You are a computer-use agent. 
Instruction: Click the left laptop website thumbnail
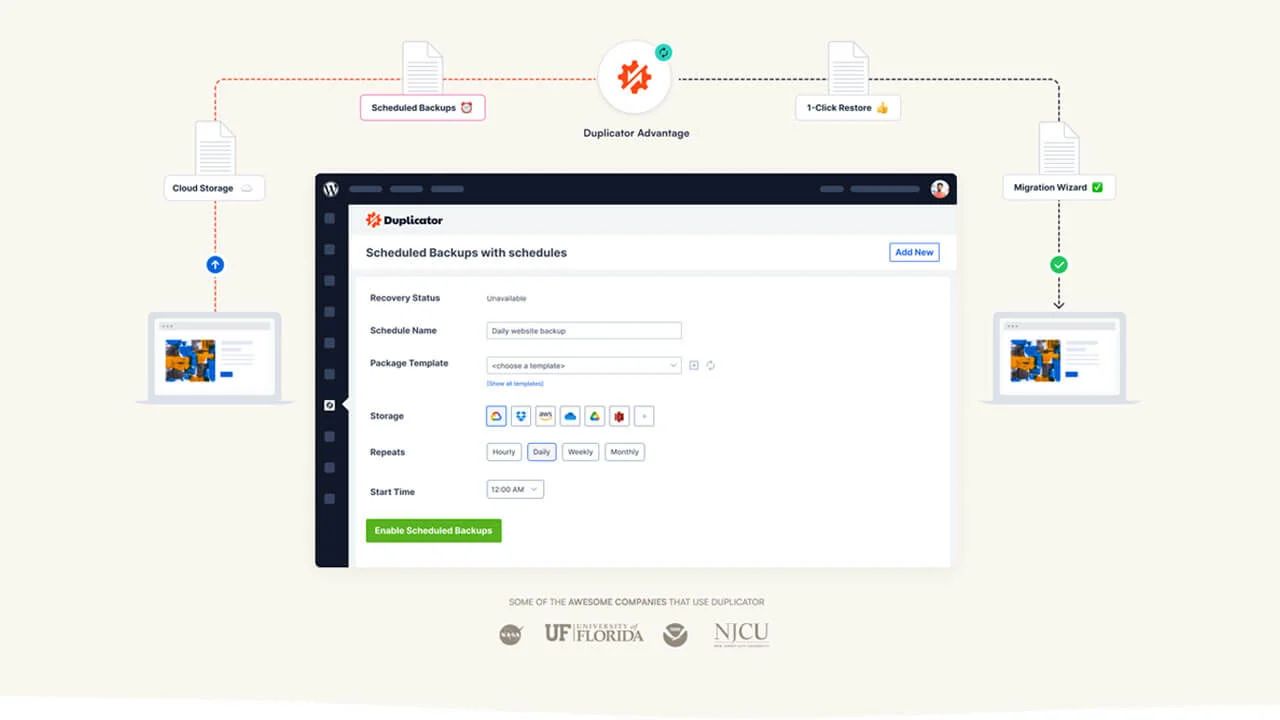pyautogui.click(x=190, y=360)
